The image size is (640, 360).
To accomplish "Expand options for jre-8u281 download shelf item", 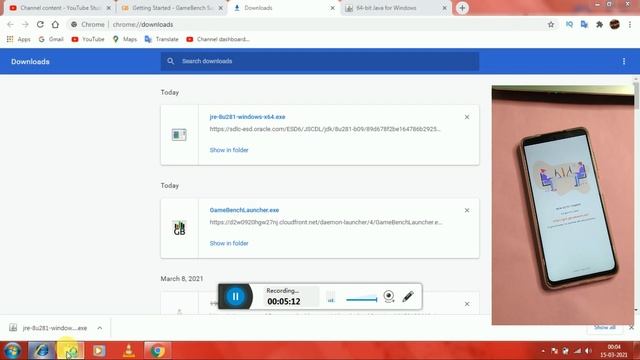I will pyautogui.click(x=100, y=328).
